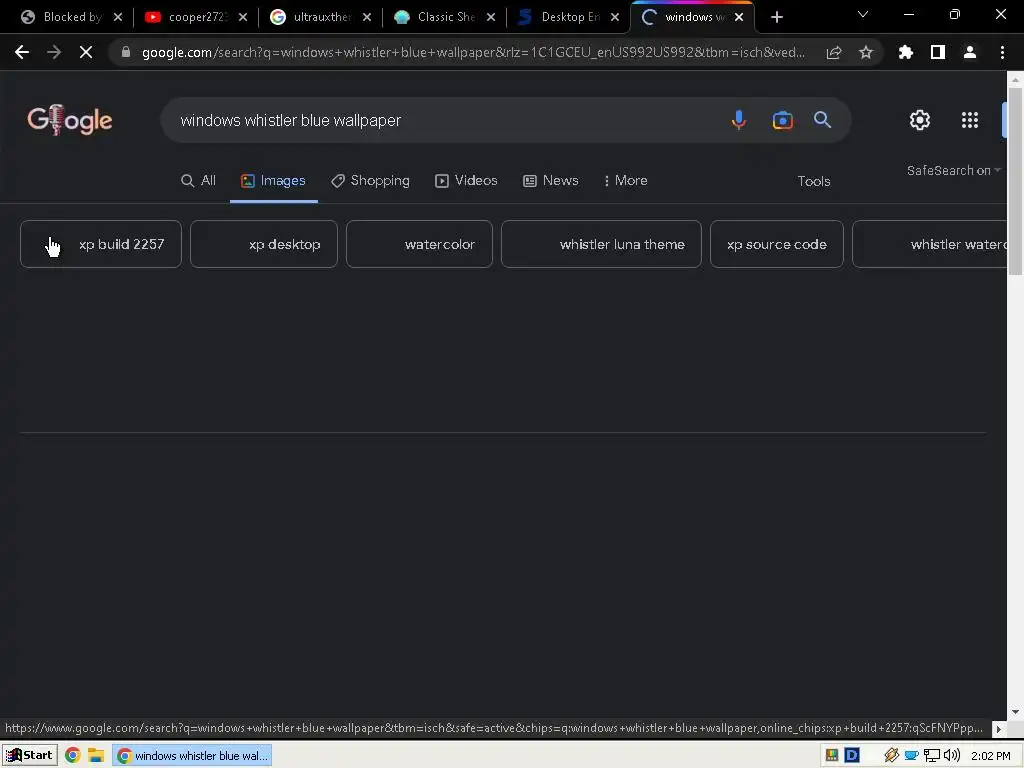This screenshot has width=1024, height=768.
Task: Expand the More search categories menu
Action: [x=626, y=180]
